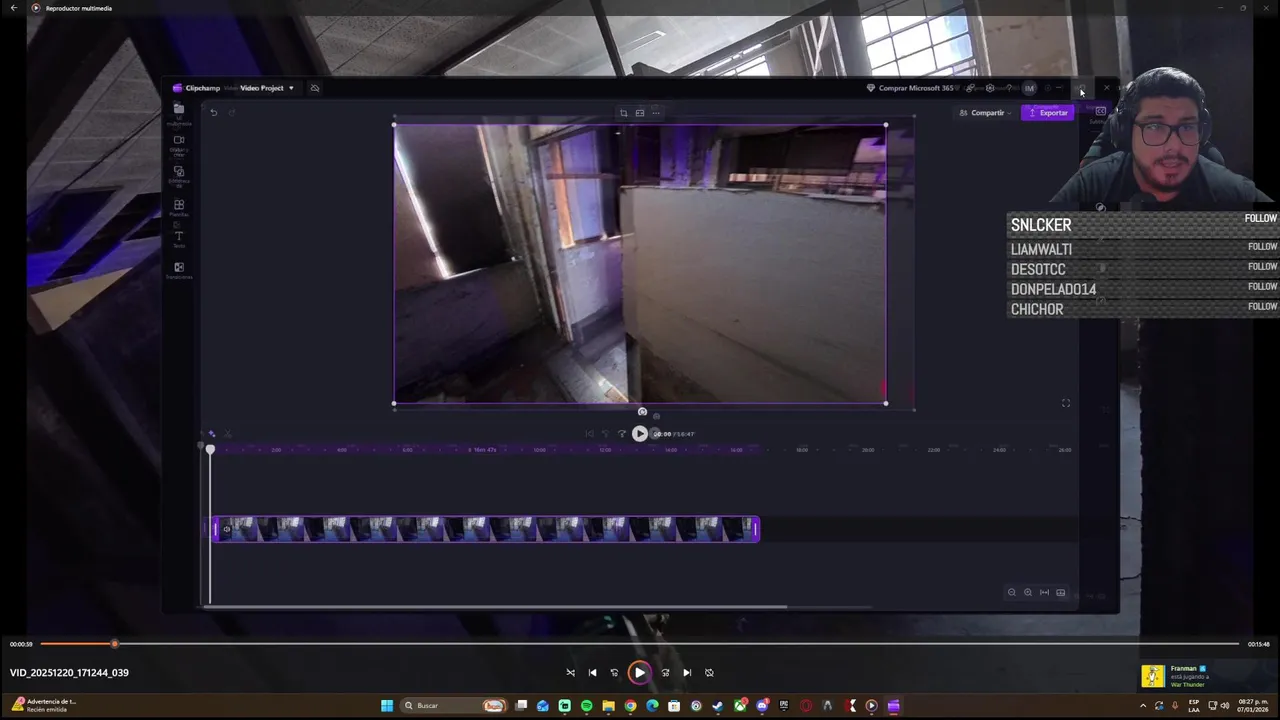Click Comprar Microsoft 365 in Clipchamp

pos(910,88)
